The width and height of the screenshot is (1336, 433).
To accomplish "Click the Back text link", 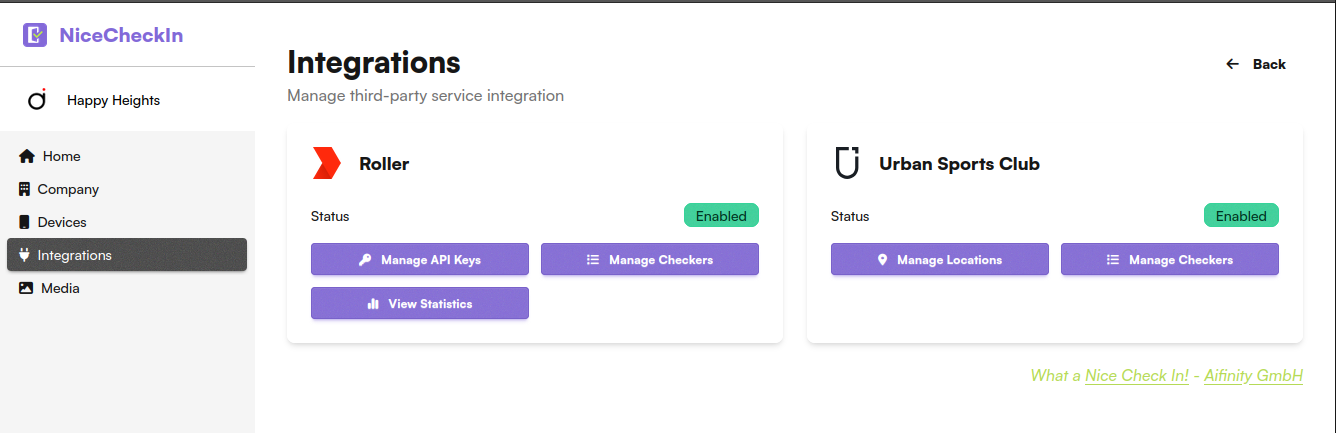I will pos(1269,64).
